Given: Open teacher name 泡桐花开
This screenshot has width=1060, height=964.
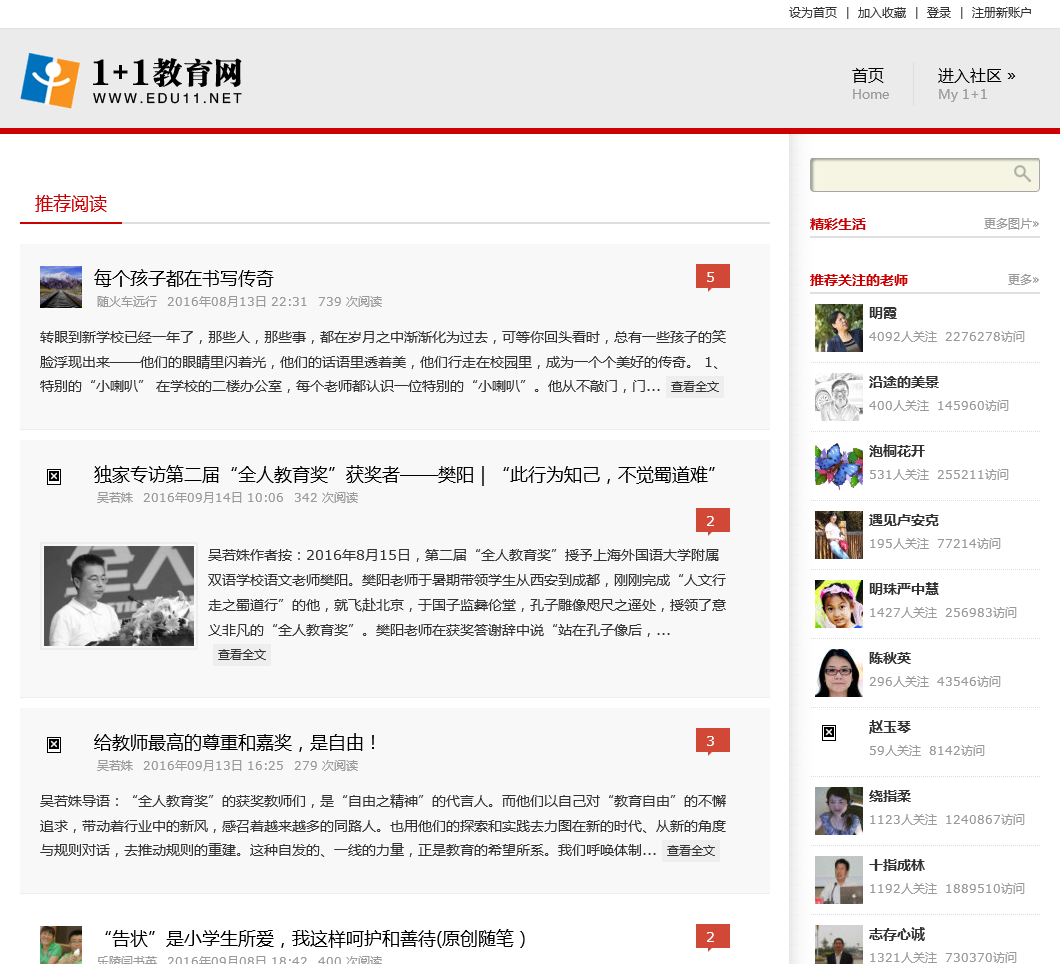Looking at the screenshot, I should pos(897,451).
